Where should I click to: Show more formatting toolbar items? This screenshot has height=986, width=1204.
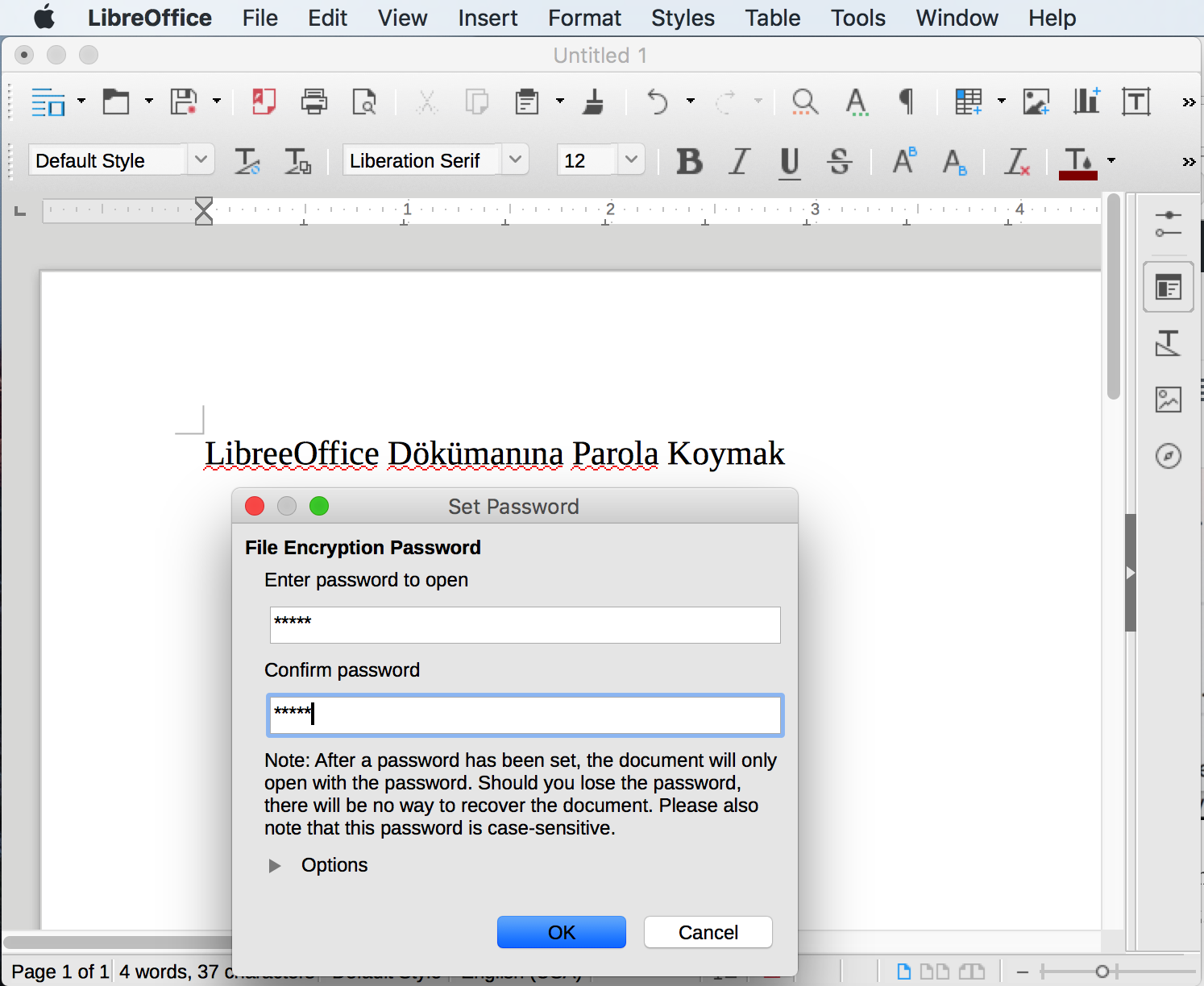(x=1189, y=162)
